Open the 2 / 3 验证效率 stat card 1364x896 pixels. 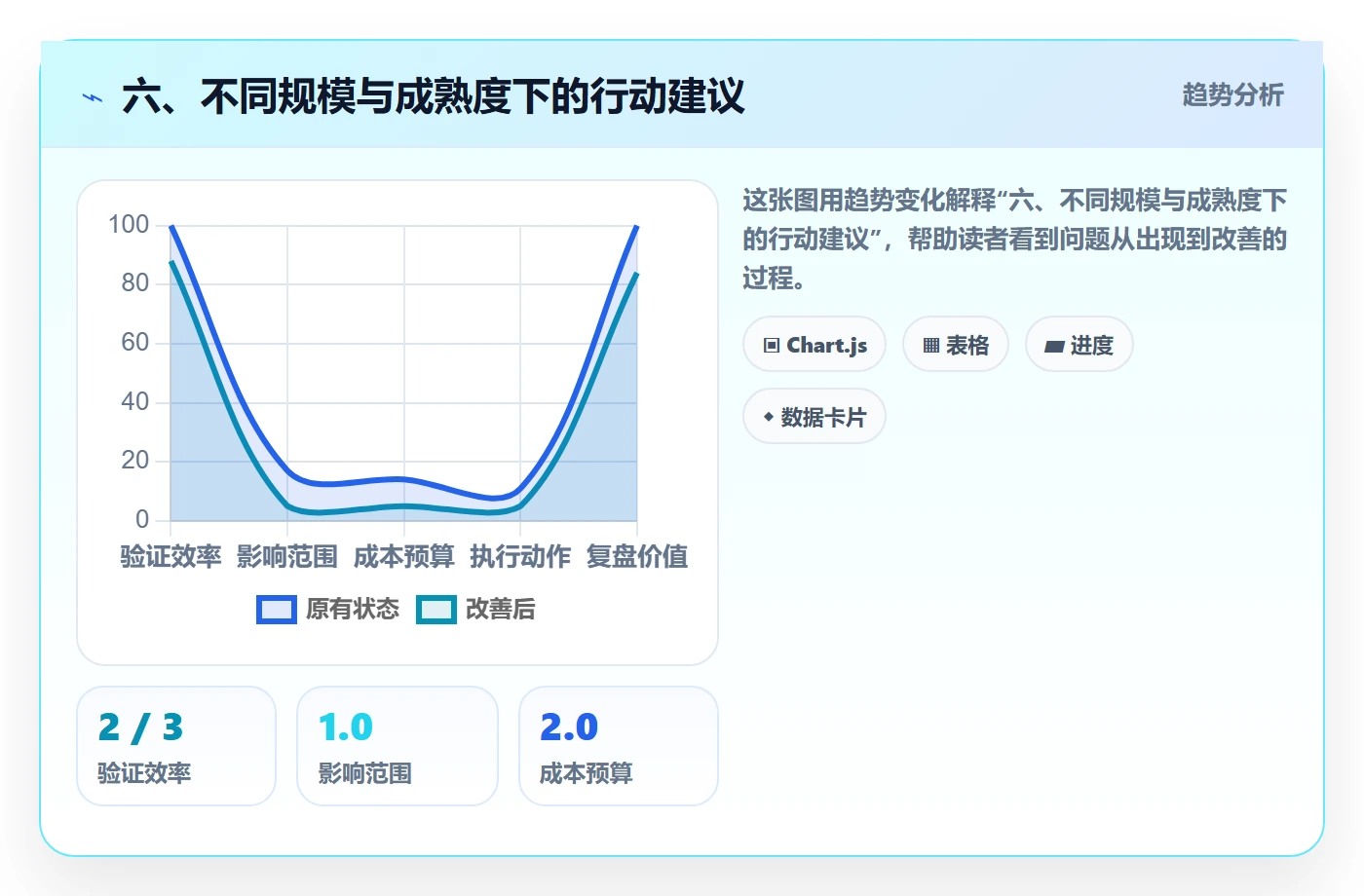(176, 746)
